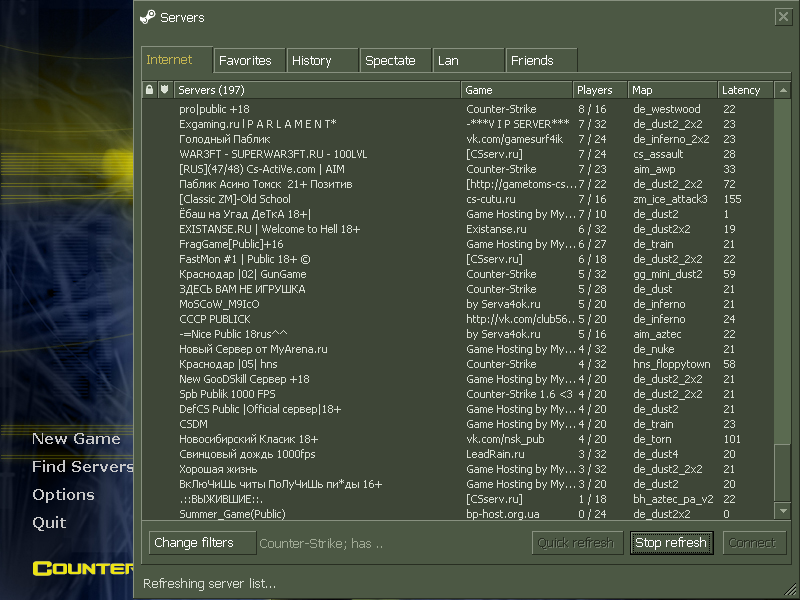Click the Steam logo icon in Servers title
Image resolution: width=800 pixels, height=600 pixels.
click(147, 17)
